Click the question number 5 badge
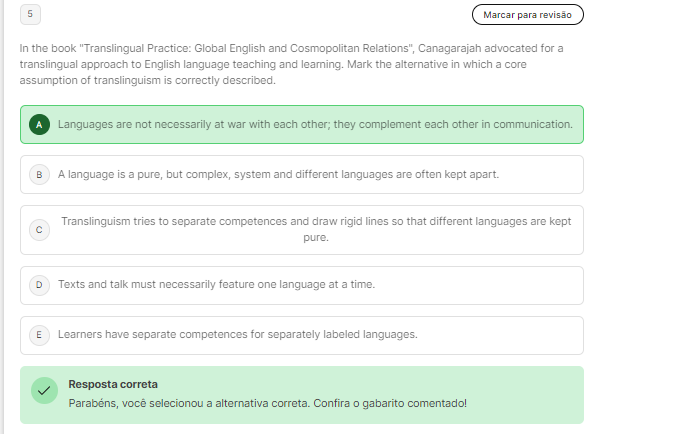The height and width of the screenshot is (434, 695). tap(30, 14)
